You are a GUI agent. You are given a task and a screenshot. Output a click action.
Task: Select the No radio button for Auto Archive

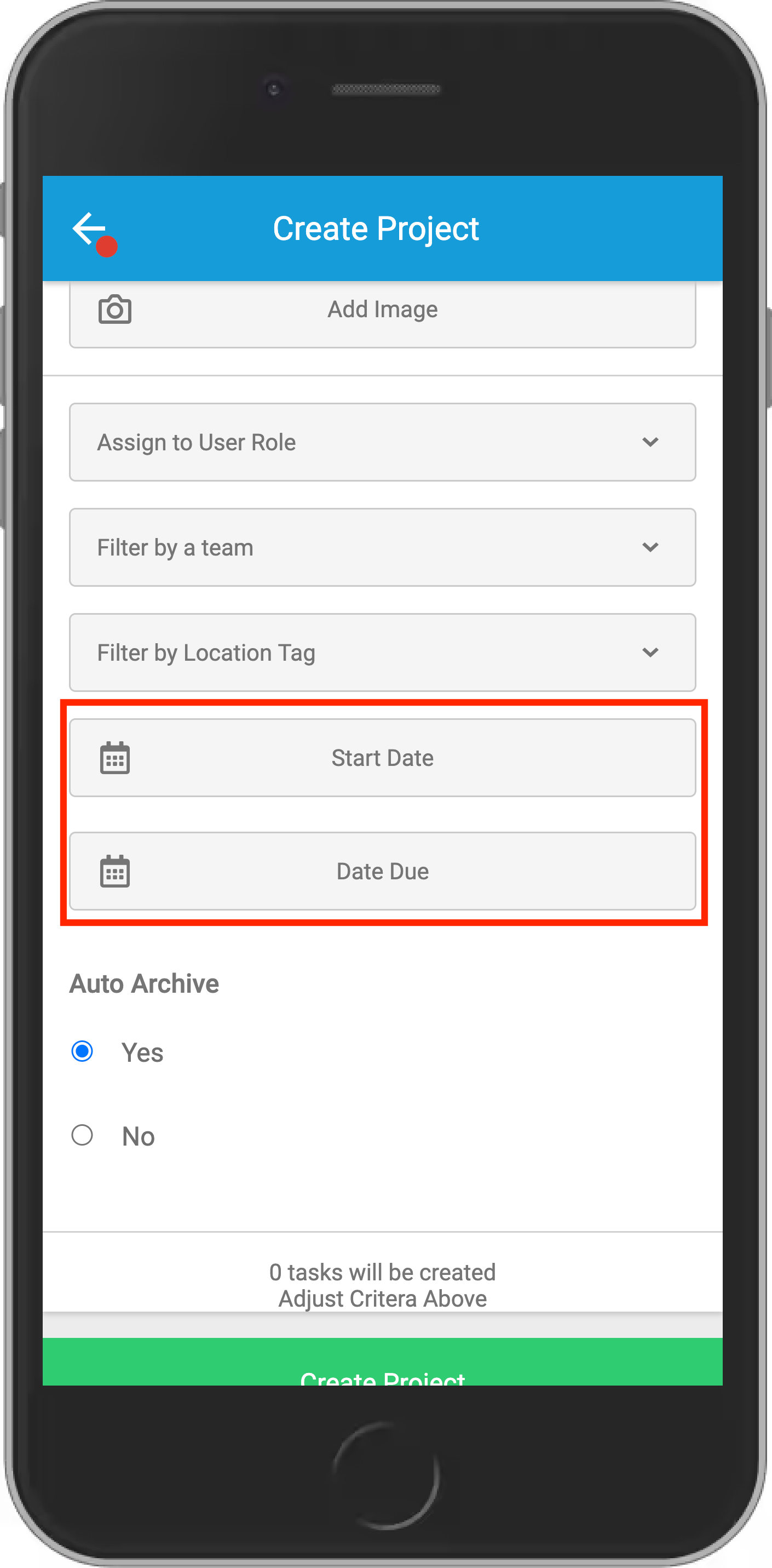click(82, 1135)
